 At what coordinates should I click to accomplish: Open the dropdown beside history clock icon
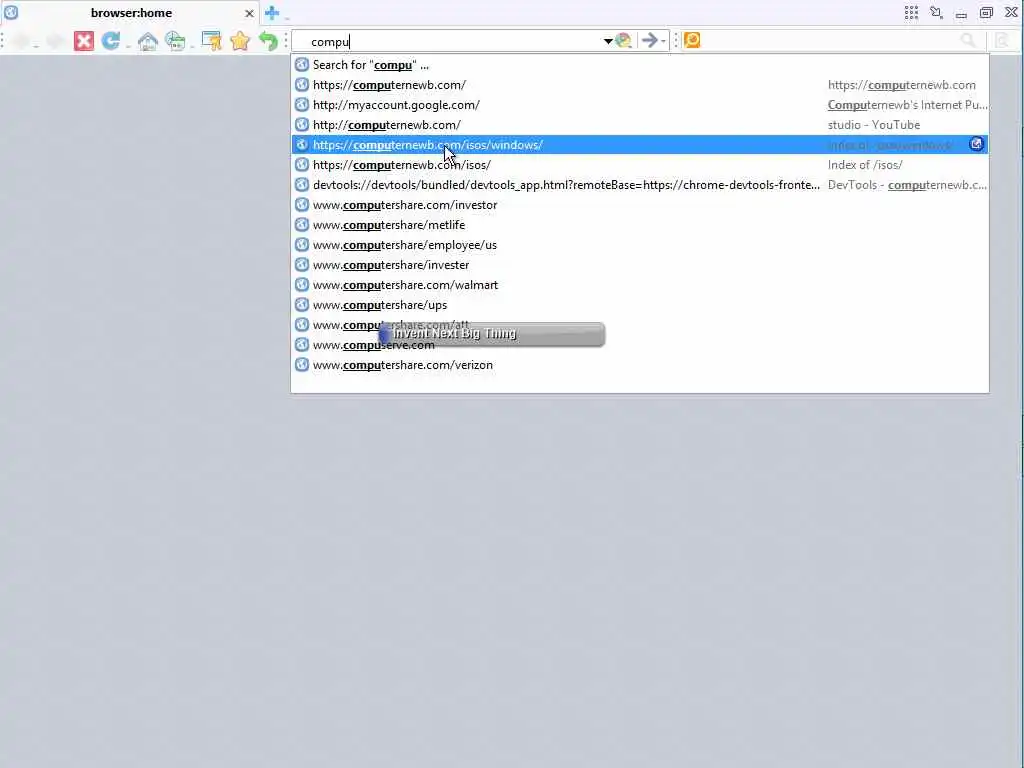click(x=192, y=46)
